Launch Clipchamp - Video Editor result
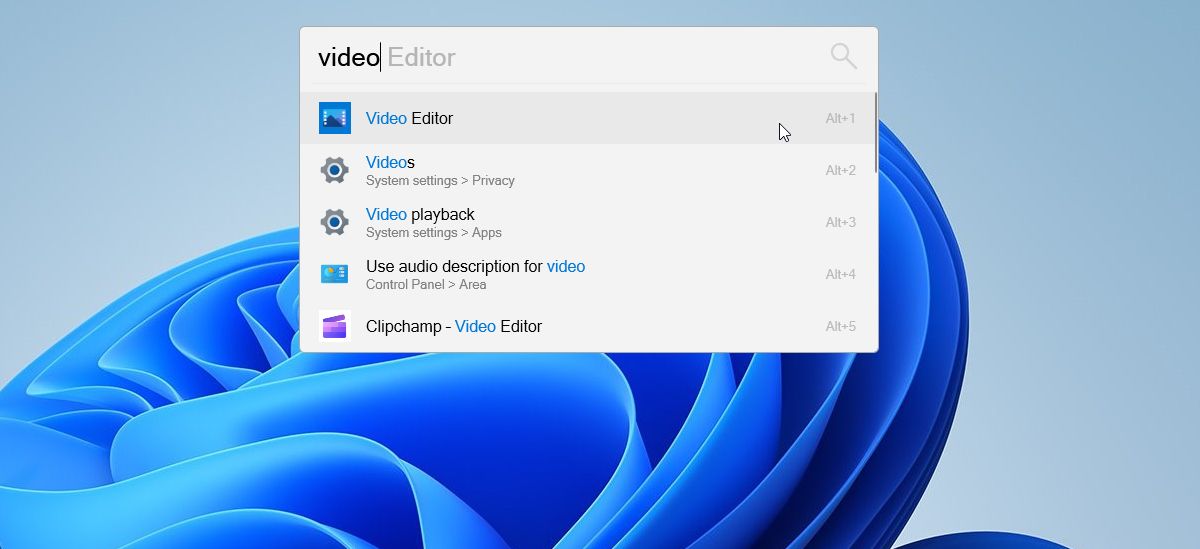Viewport: 1200px width, 549px height. 588,326
